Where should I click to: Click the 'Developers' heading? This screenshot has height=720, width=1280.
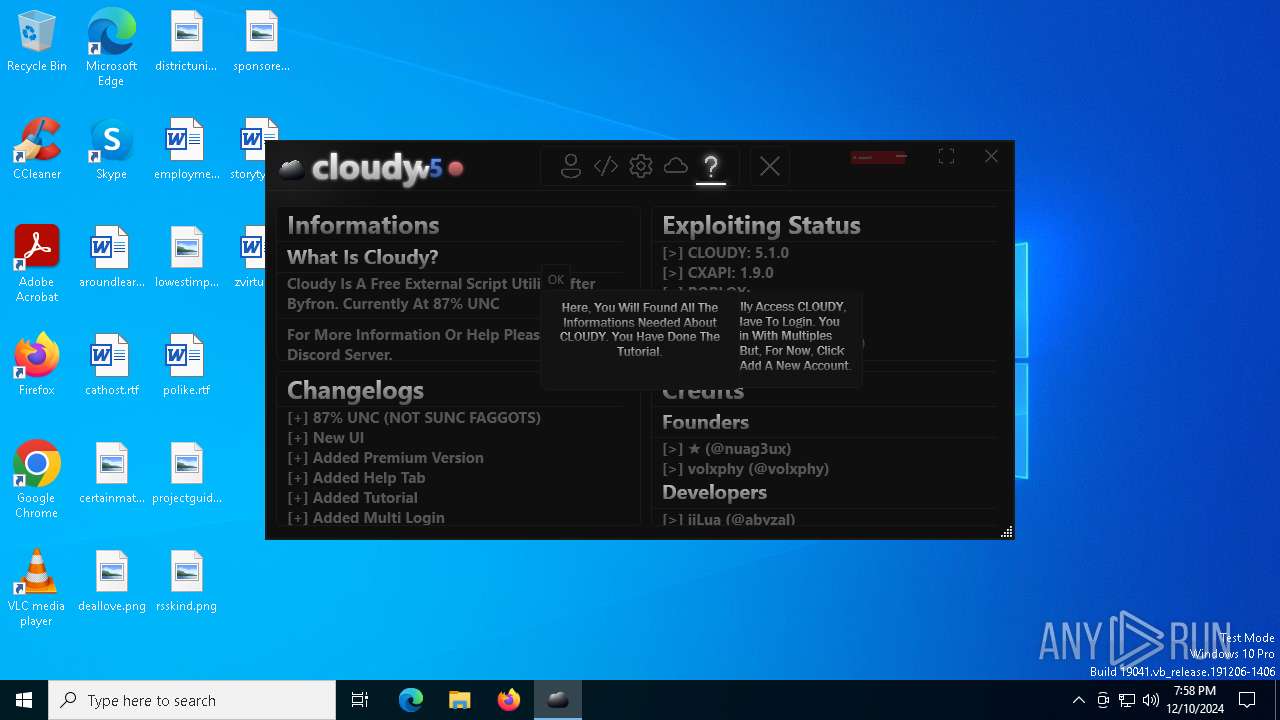[x=714, y=492]
